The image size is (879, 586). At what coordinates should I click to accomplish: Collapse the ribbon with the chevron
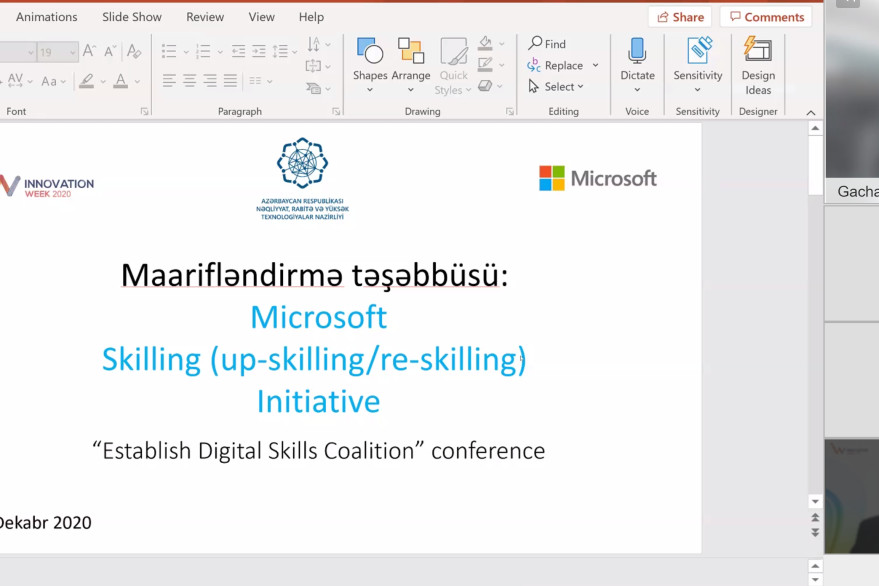[811, 113]
